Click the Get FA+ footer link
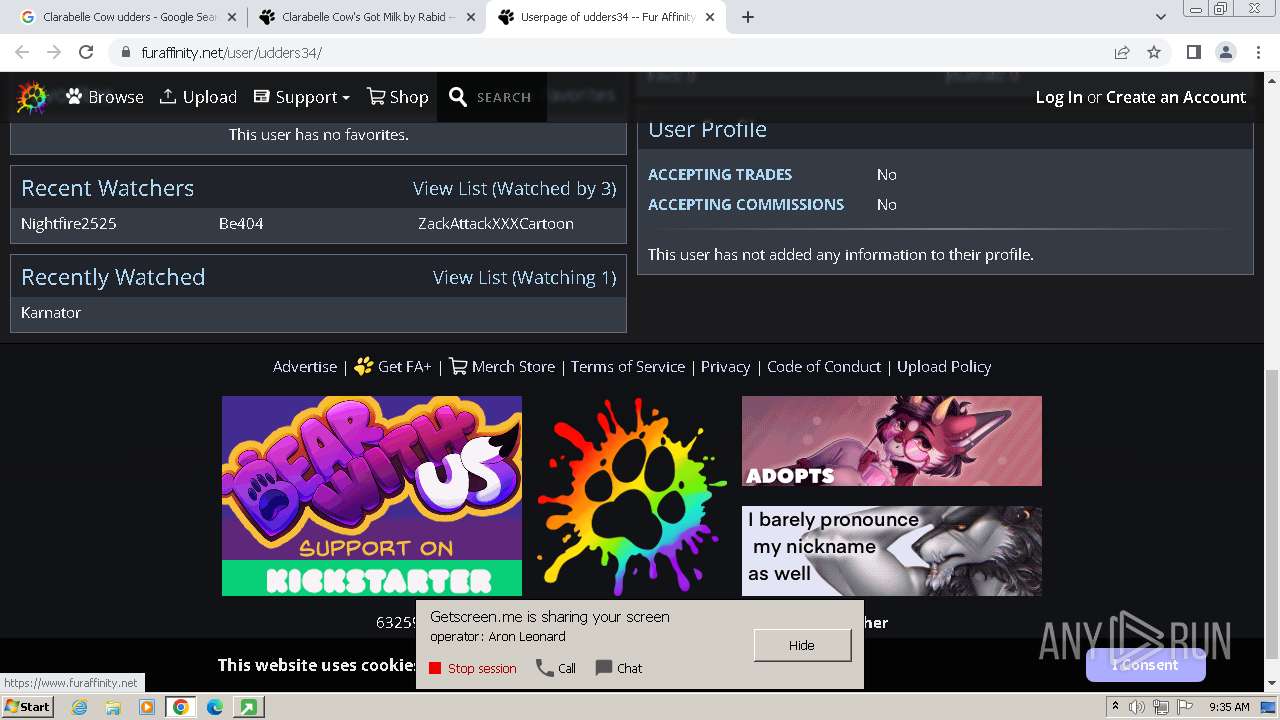The height and width of the screenshot is (720, 1280). pos(393,366)
